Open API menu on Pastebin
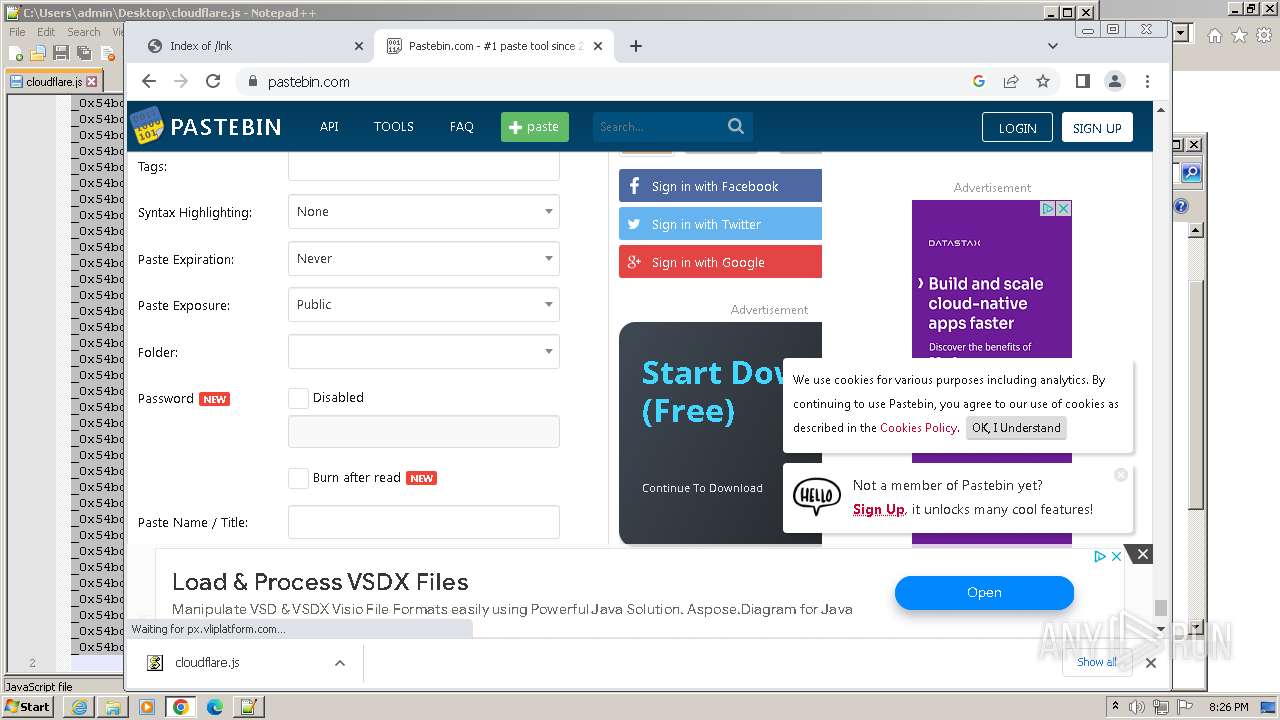 329,127
